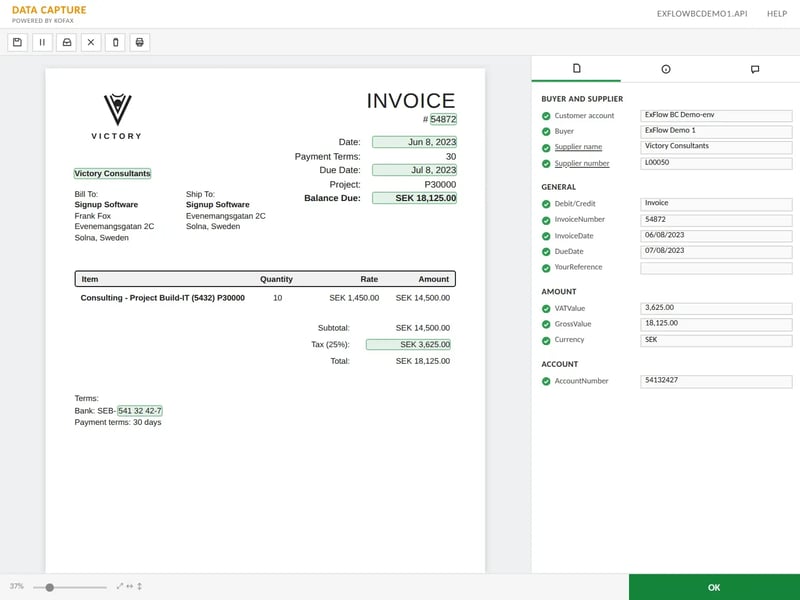Click the save document toolbar icon
This screenshot has height=600, width=800.
(17, 42)
